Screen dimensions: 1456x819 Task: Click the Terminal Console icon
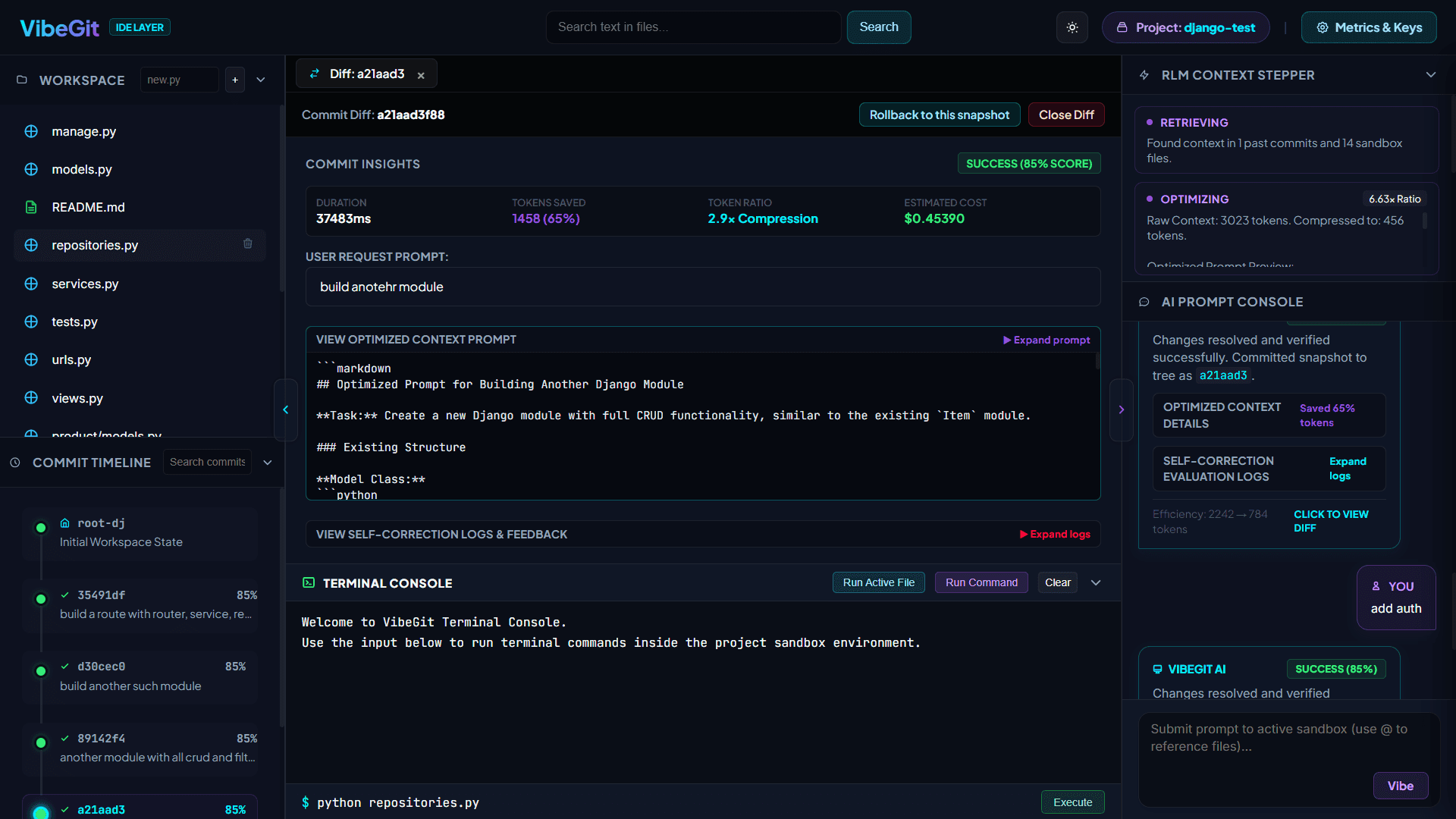click(x=309, y=583)
